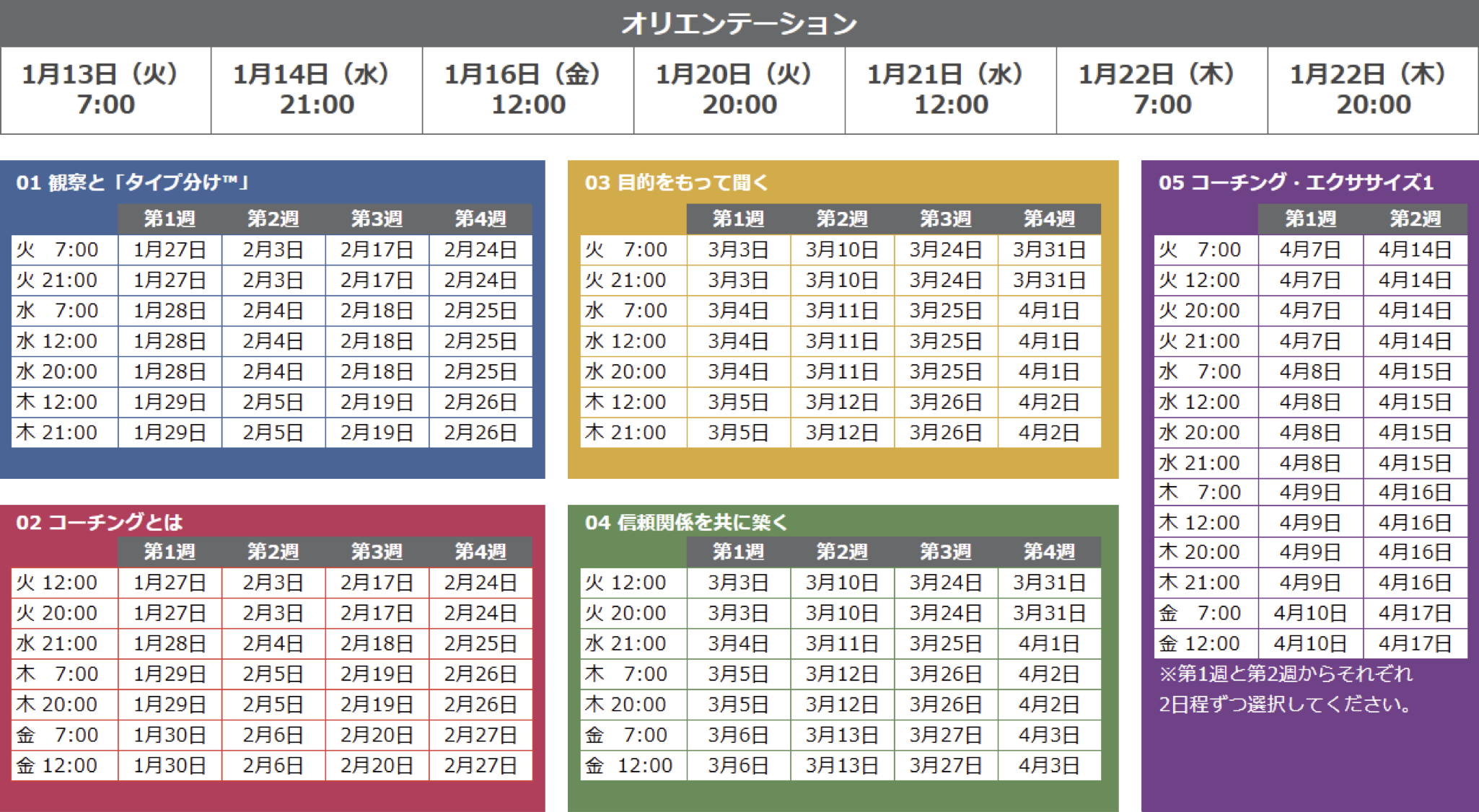This screenshot has height=812, width=1479.
Task: Click 木 20:00 row in module 04
Action: coord(626,704)
